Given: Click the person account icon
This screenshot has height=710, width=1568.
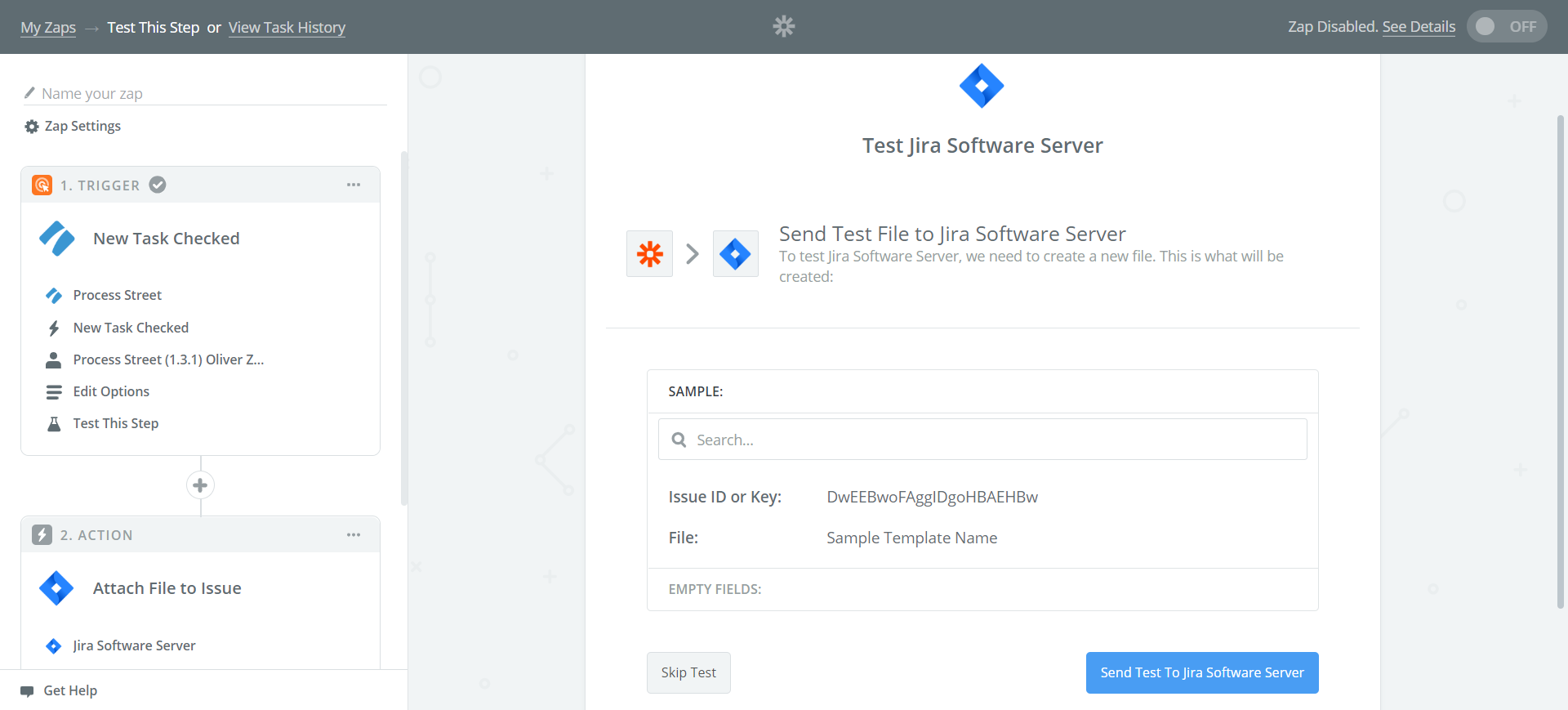Looking at the screenshot, I should pos(54,359).
